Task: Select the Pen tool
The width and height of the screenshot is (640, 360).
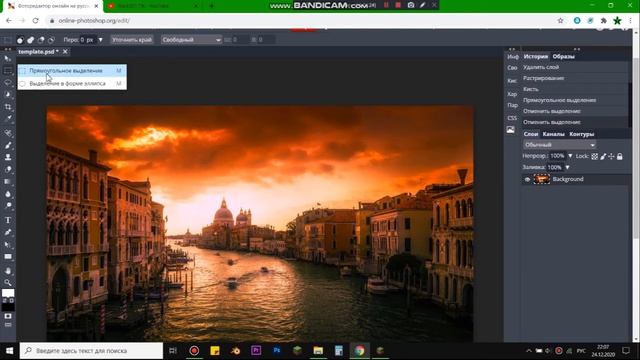Action: [x=8, y=232]
